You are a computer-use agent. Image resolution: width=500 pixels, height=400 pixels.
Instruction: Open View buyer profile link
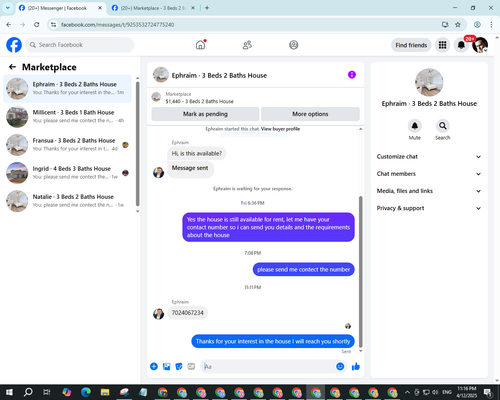(x=280, y=129)
